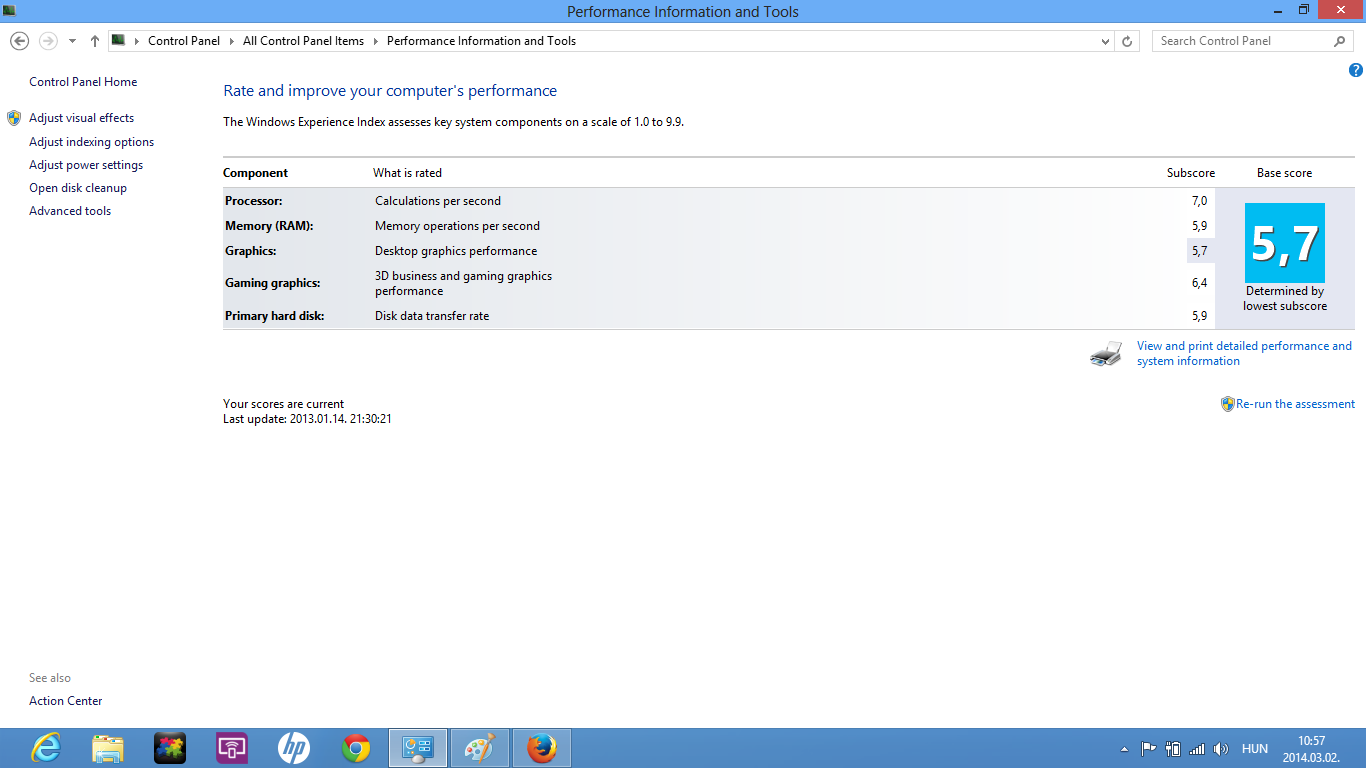Click the blue help question mark icon
1366x768 pixels.
(1356, 70)
